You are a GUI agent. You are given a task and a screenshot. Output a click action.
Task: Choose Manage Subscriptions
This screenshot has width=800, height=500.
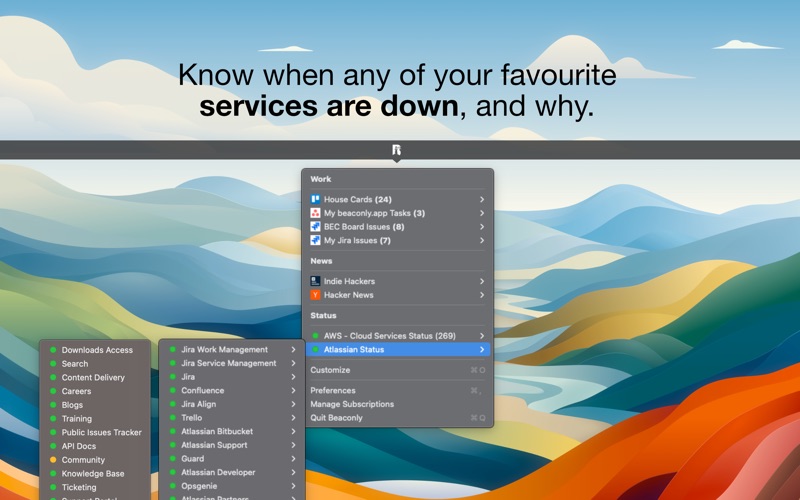click(x=398, y=404)
